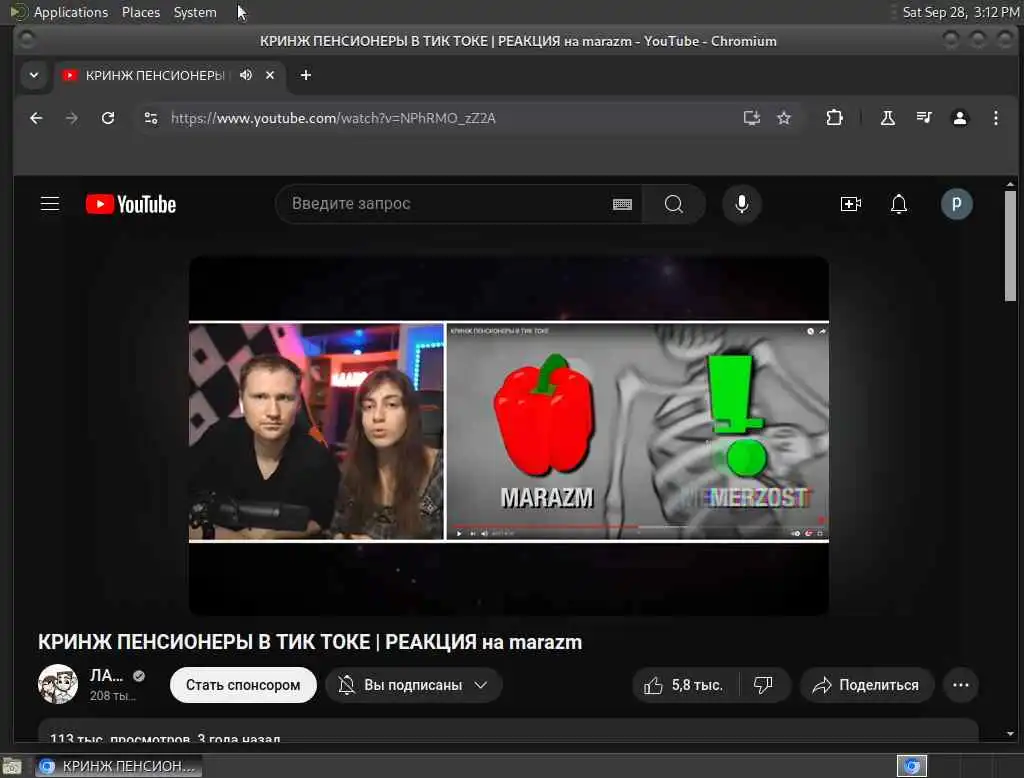The width and height of the screenshot is (1024, 778).
Task: Close the КРИНЖ ПЕНСИОНЕРЫ tab
Action: tap(270, 75)
